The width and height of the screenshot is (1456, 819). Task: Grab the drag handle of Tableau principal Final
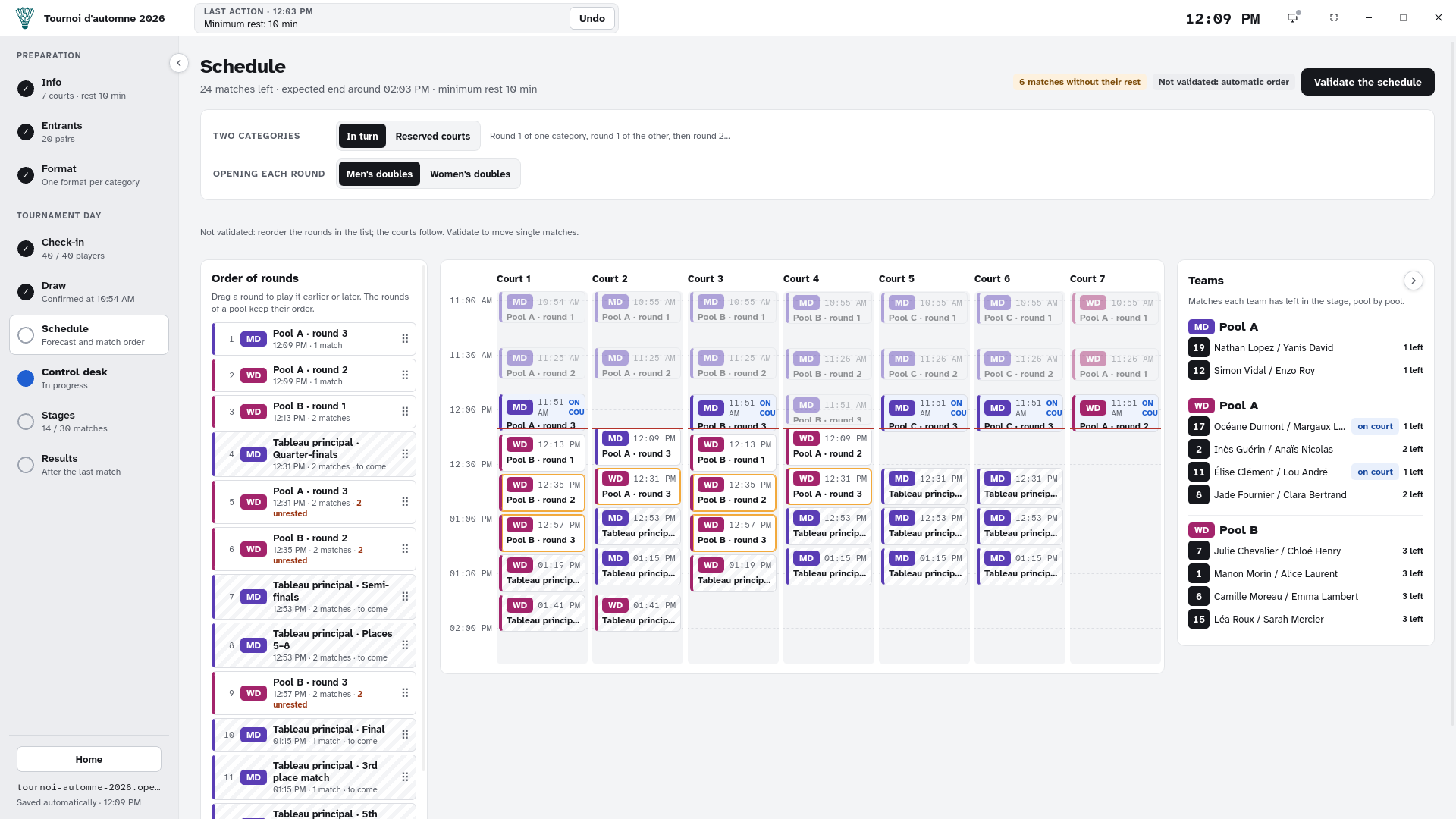[x=405, y=735]
